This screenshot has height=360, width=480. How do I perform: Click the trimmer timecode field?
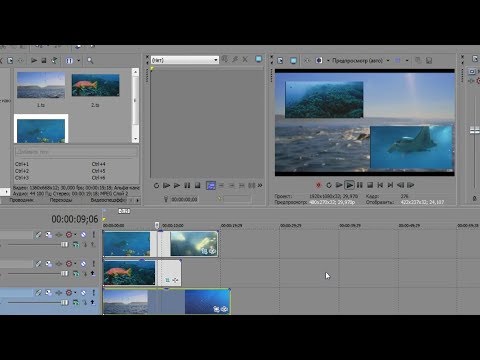pyautogui.click(x=184, y=199)
